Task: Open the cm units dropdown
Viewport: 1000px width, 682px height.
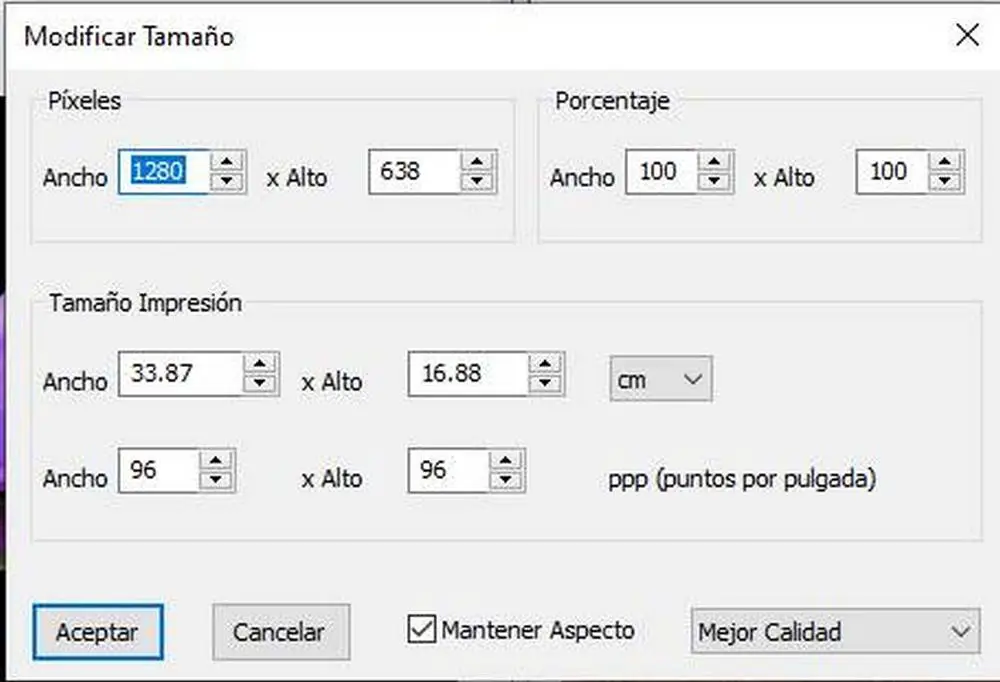Action: (x=661, y=380)
